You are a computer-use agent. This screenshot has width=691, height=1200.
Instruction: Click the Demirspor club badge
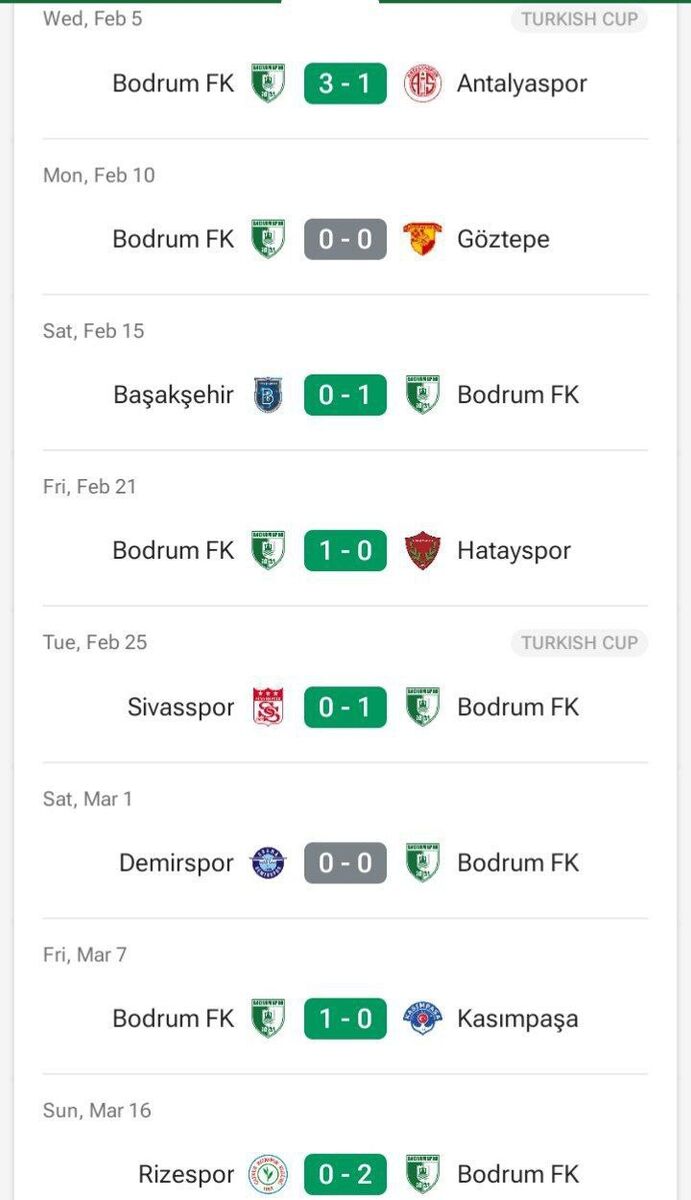click(268, 863)
